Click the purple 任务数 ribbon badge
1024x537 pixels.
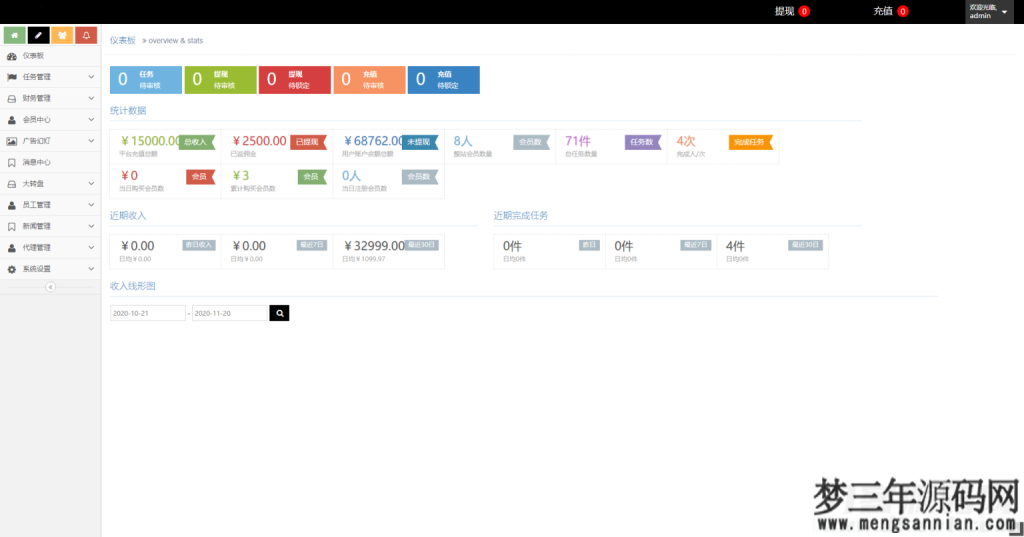click(643, 142)
